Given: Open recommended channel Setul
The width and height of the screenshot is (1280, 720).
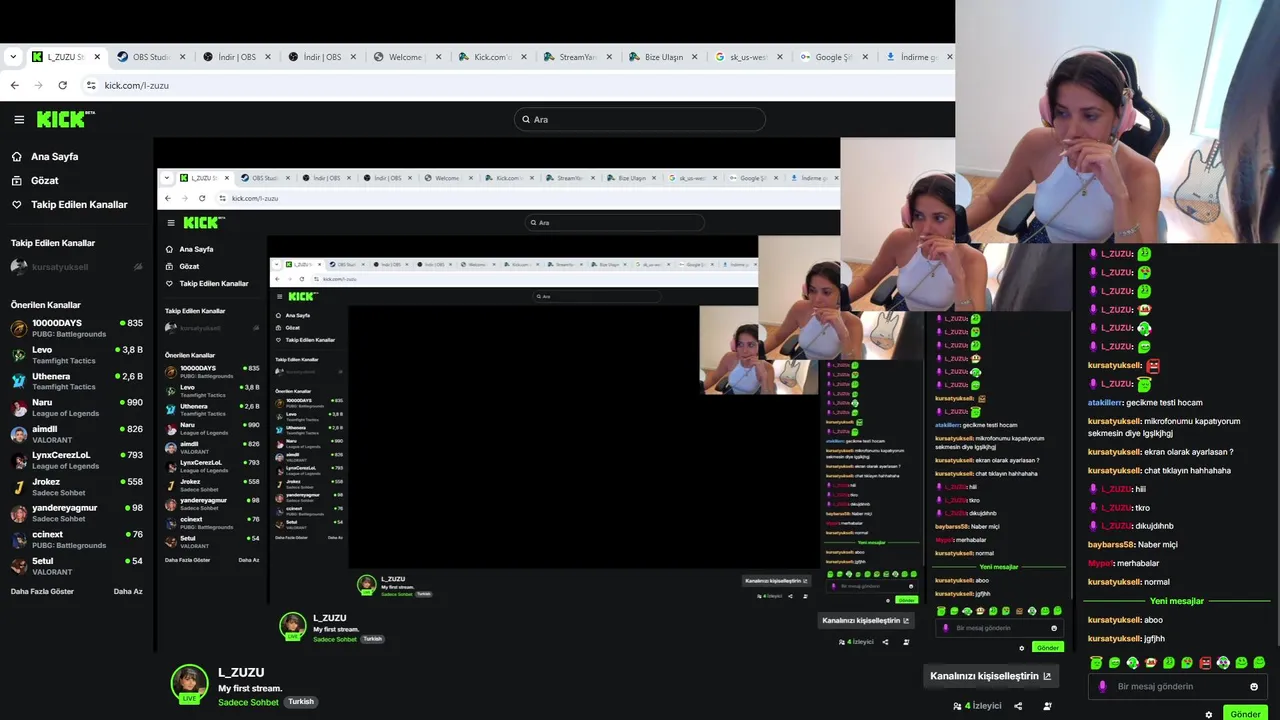Looking at the screenshot, I should click(77, 566).
